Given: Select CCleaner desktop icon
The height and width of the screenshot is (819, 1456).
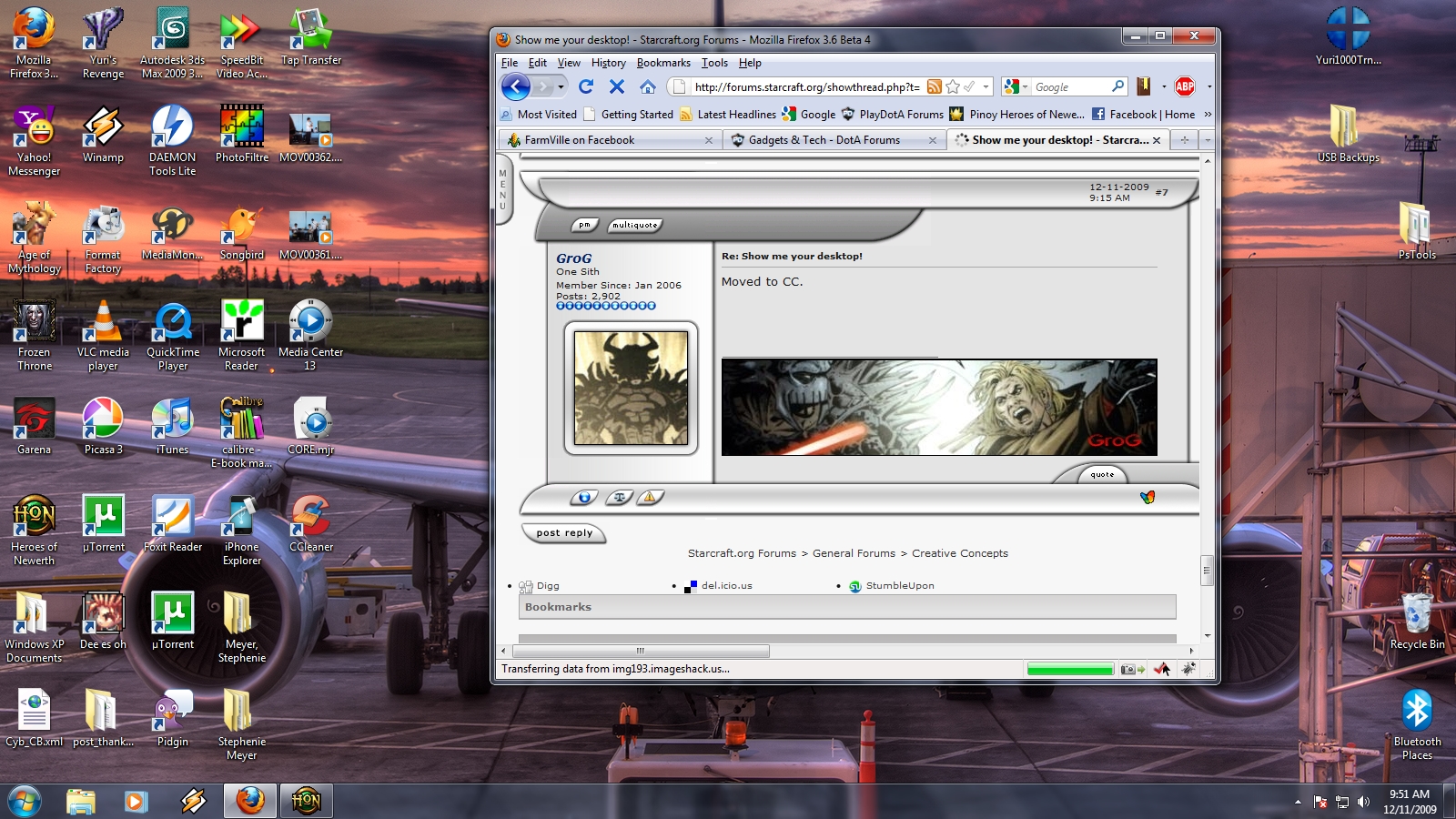Looking at the screenshot, I should 310,523.
